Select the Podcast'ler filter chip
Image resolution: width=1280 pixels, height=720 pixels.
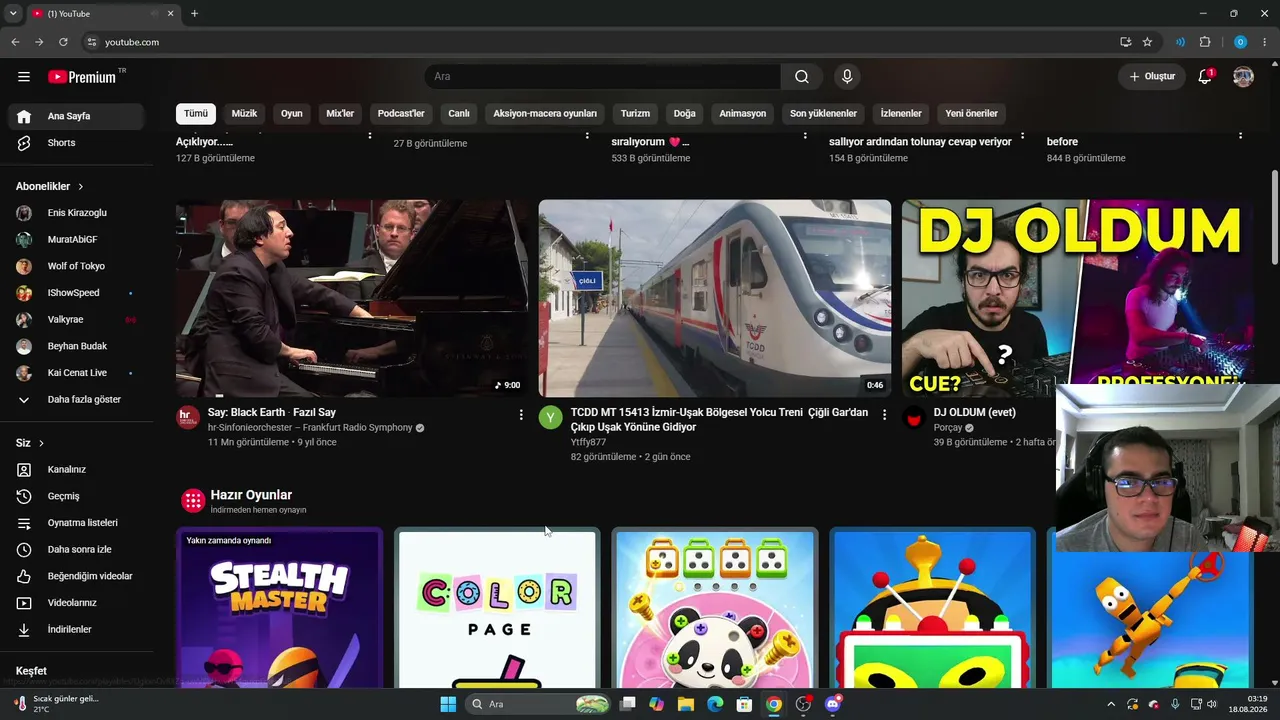[x=401, y=114]
